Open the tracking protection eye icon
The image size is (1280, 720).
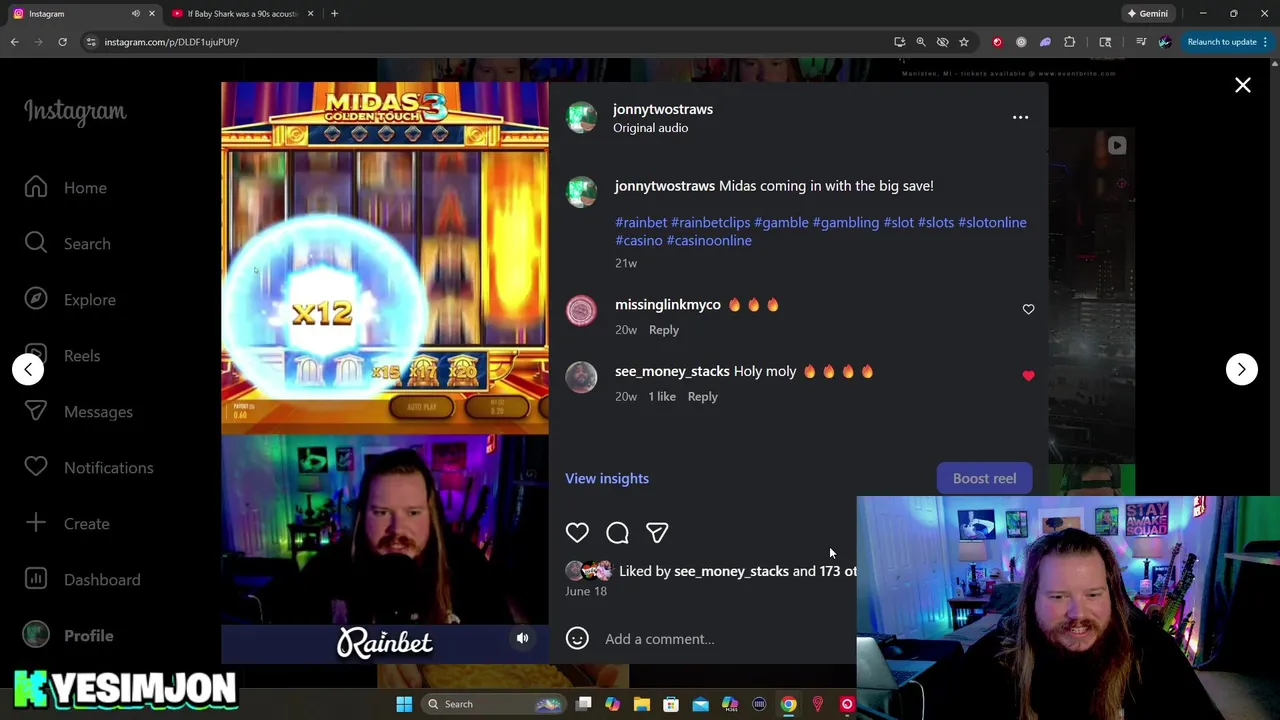(942, 42)
